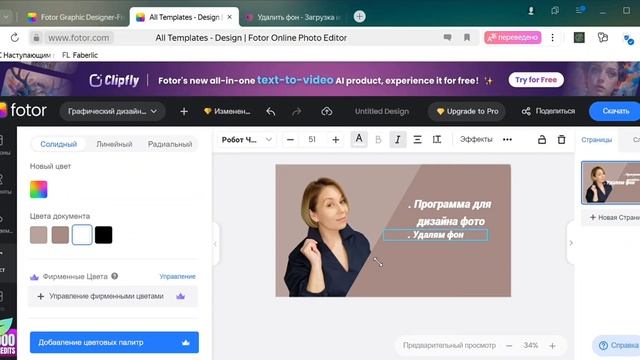The height and width of the screenshot is (360, 640).
Task: Click the Untitled Design title field
Action: coord(382,111)
